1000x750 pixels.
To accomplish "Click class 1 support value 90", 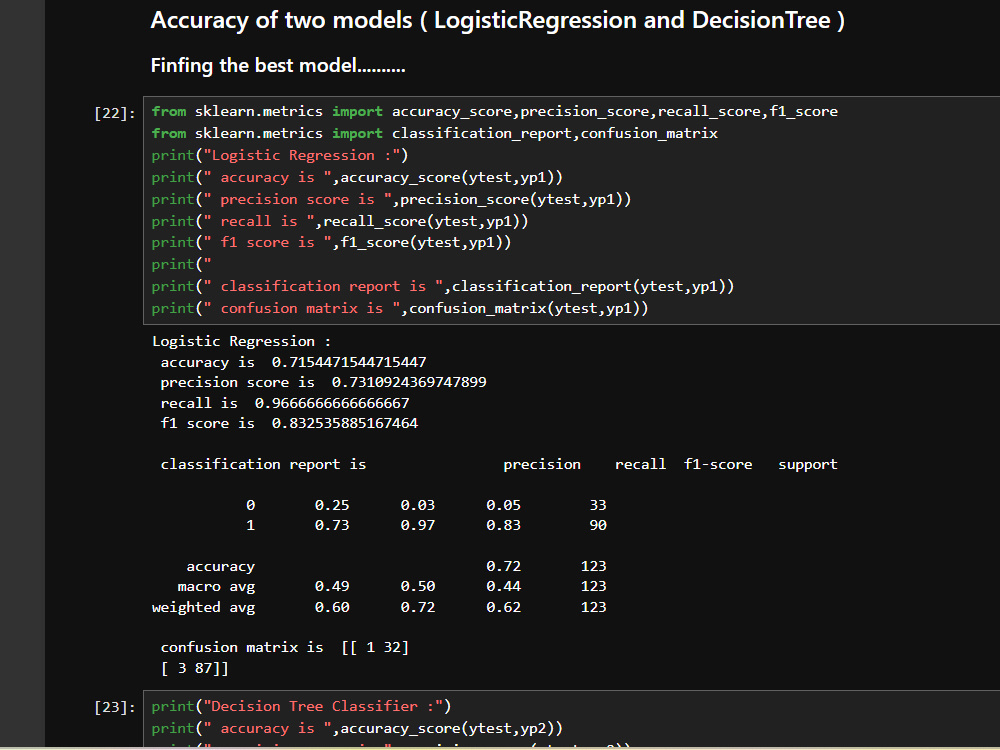I will coord(598,526).
